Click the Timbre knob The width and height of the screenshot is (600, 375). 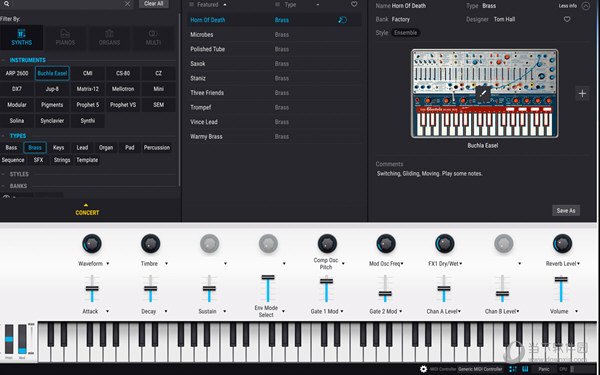(x=150, y=243)
